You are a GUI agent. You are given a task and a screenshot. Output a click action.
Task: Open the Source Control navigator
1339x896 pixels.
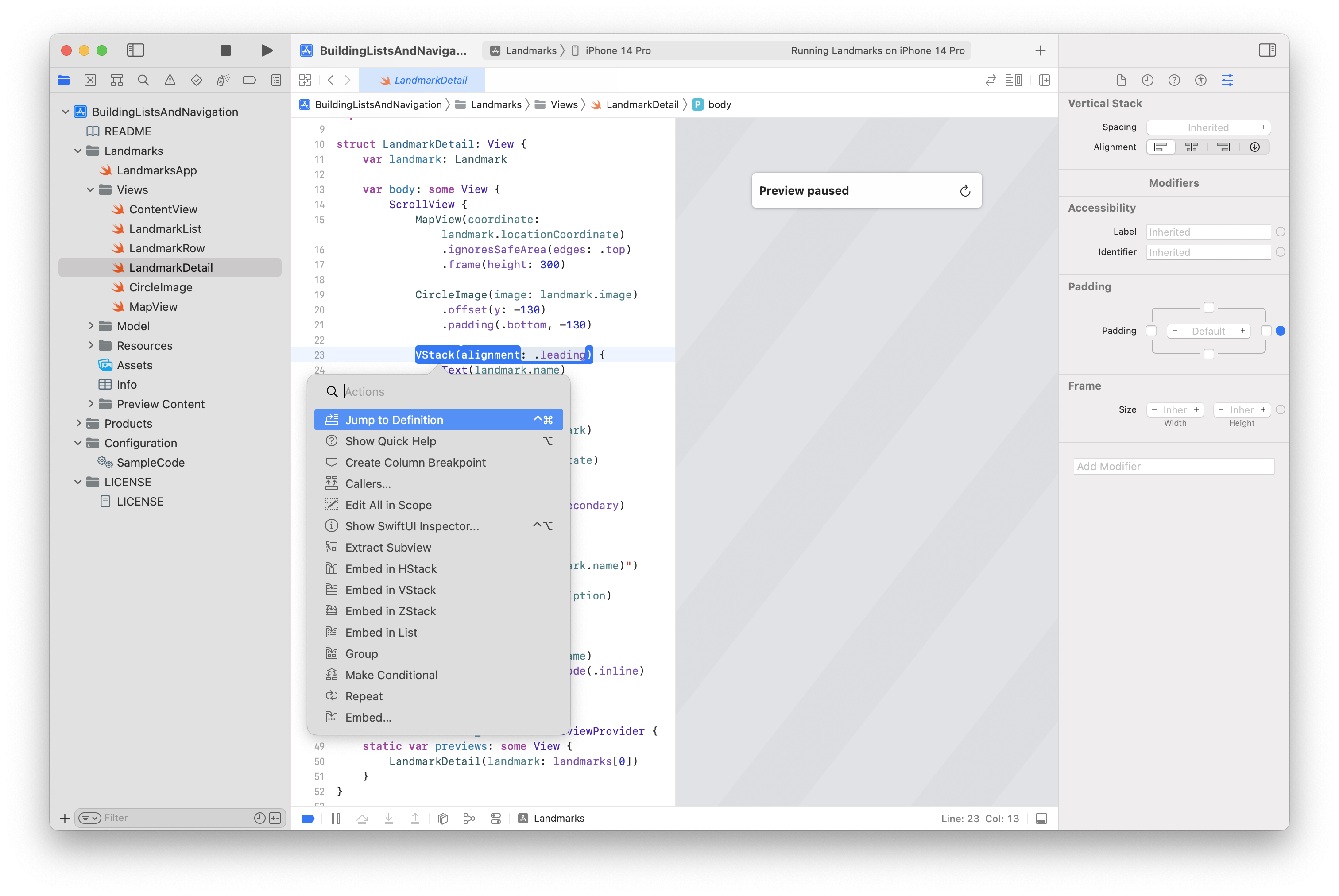click(90, 80)
